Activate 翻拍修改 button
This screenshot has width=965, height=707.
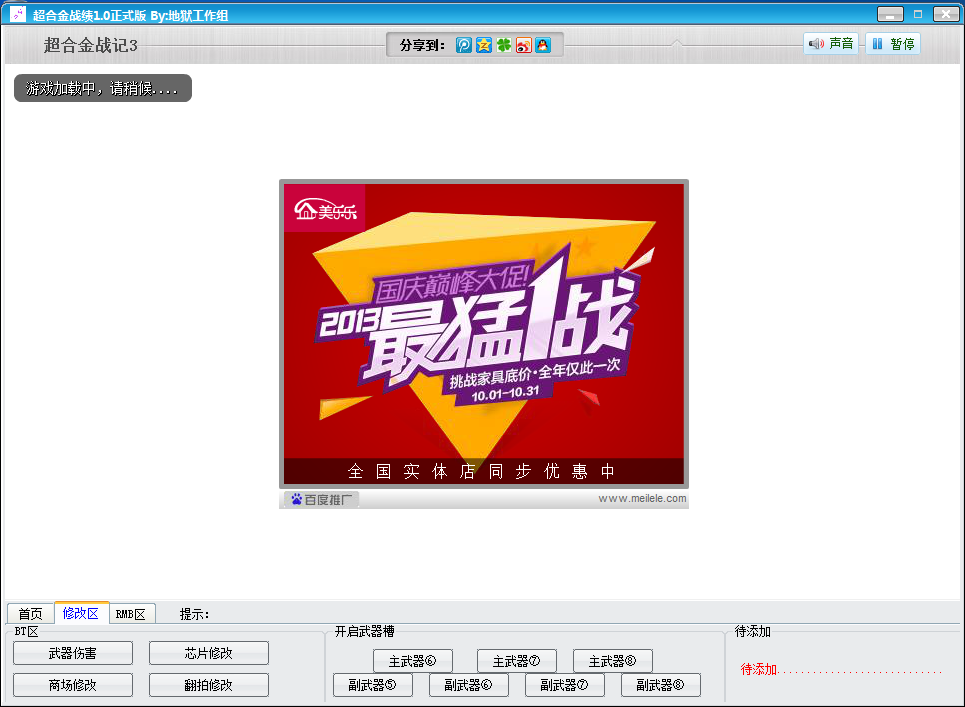(209, 685)
